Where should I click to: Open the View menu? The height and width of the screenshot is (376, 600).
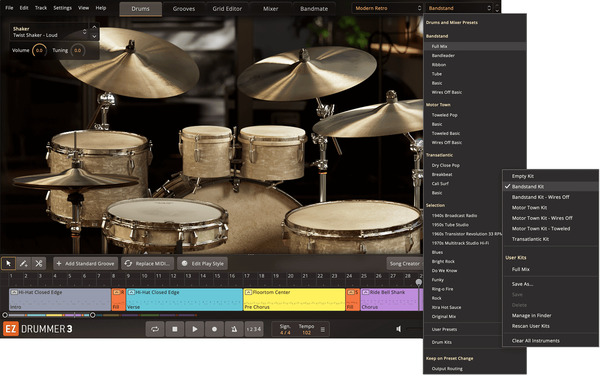(83, 8)
